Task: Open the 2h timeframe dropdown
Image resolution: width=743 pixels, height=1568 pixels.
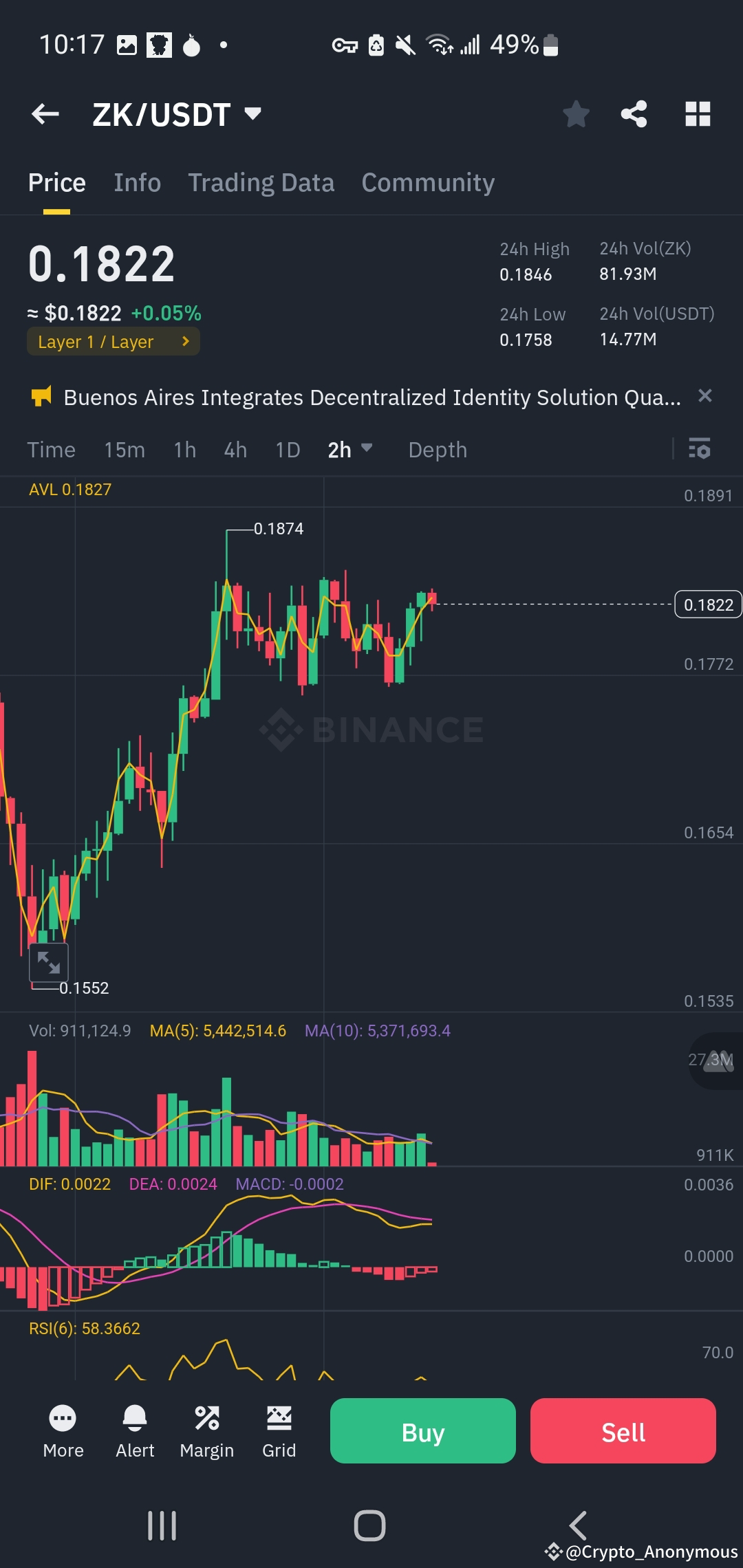Action: coord(349,450)
